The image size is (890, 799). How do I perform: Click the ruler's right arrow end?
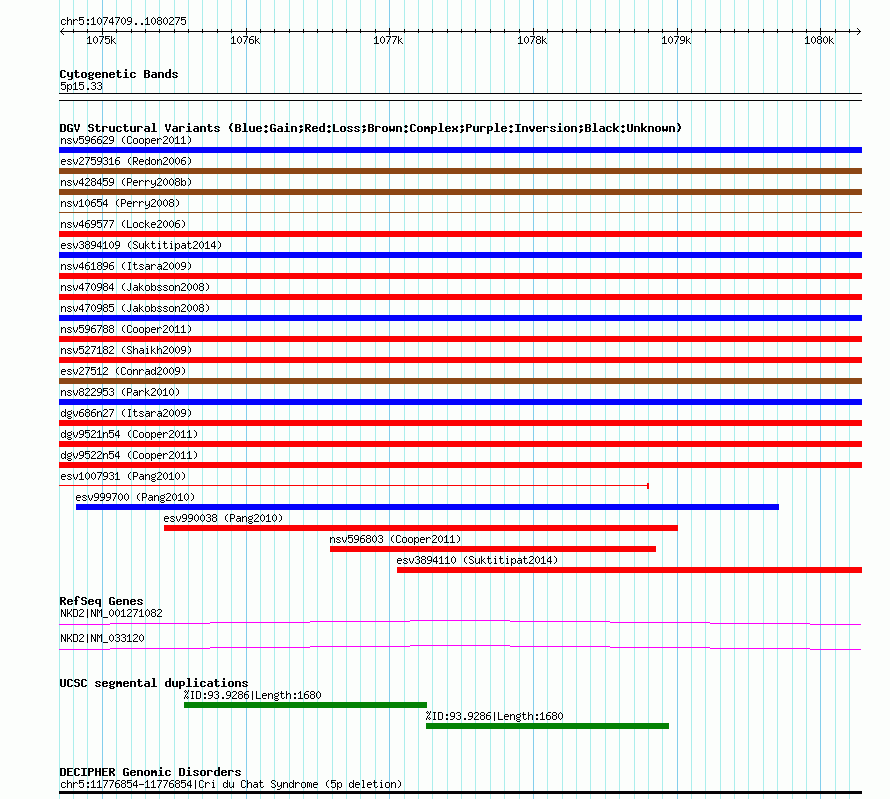click(x=859, y=31)
